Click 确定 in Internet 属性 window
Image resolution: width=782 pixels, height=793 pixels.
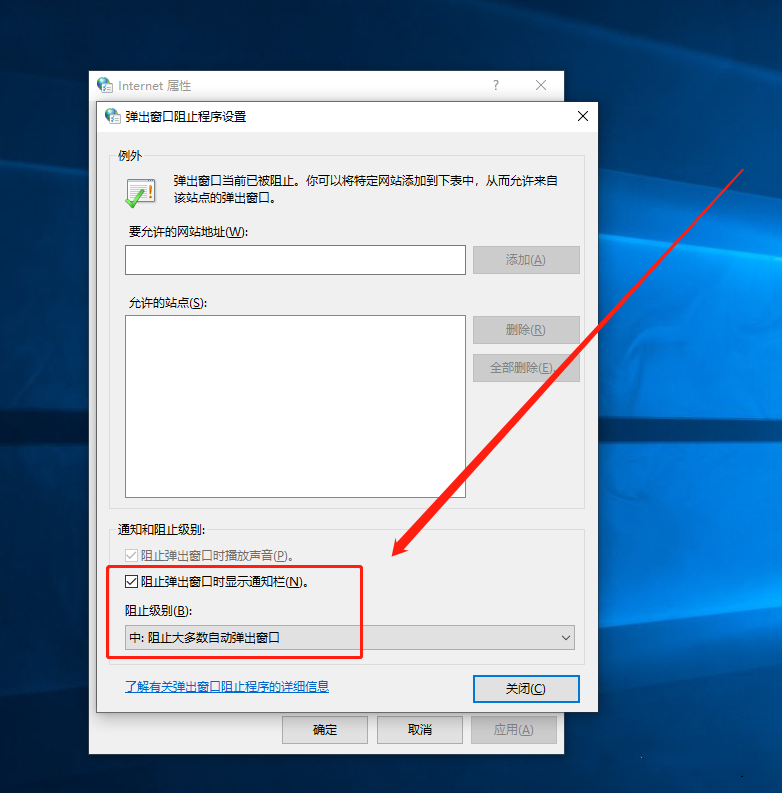coord(325,730)
